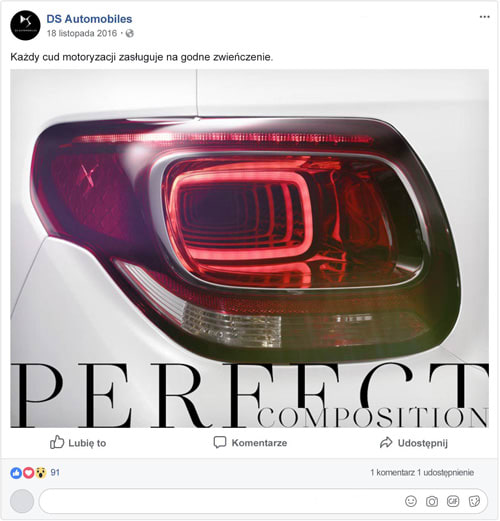Open the taillight Perfect Composition photo
Image resolution: width=500 pixels, height=521 pixels.
click(x=250, y=249)
